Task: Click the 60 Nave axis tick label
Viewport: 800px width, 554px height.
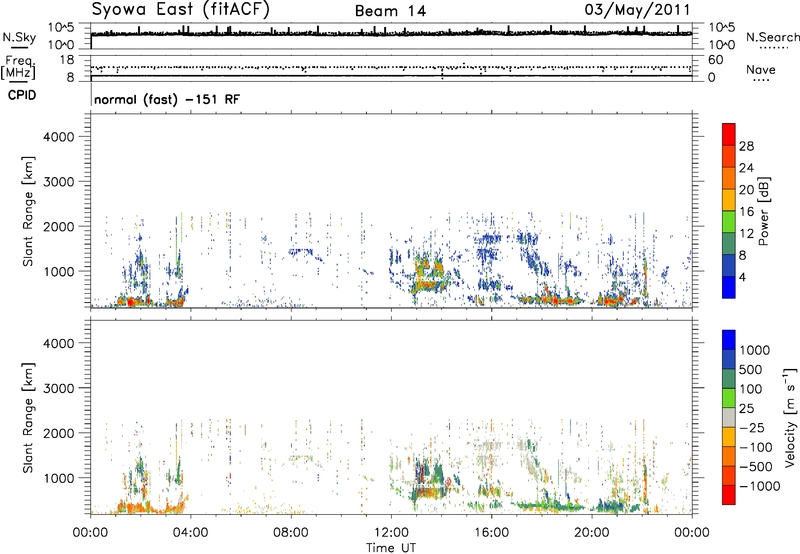Action: coord(715,60)
